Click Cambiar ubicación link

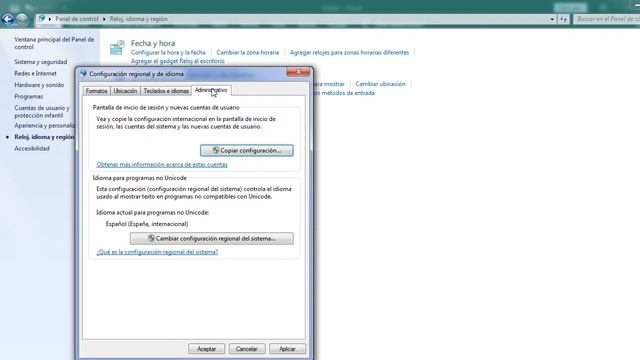point(380,84)
